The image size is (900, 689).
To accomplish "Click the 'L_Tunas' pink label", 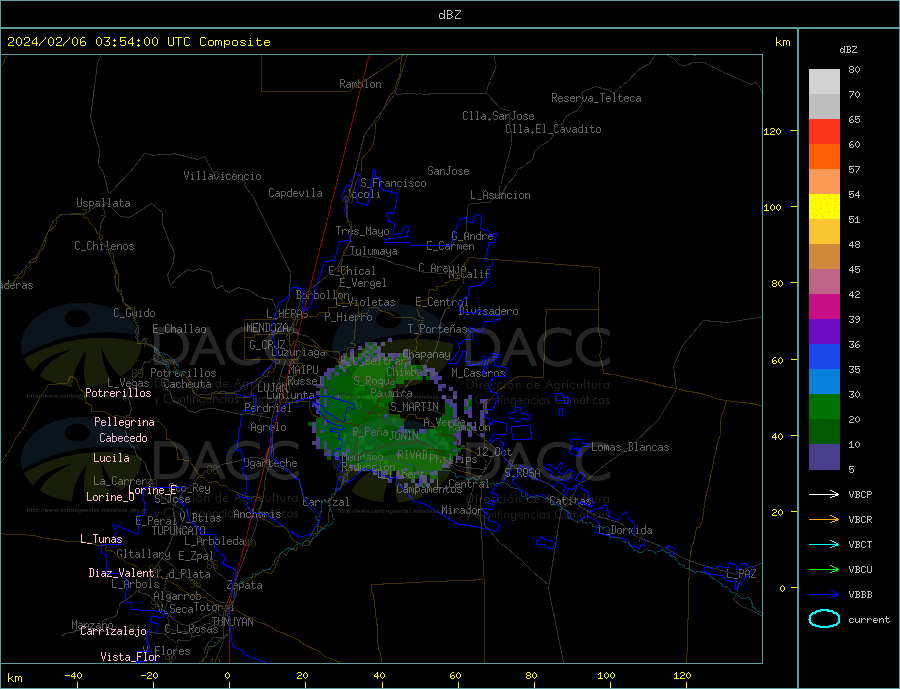I will tap(101, 539).
